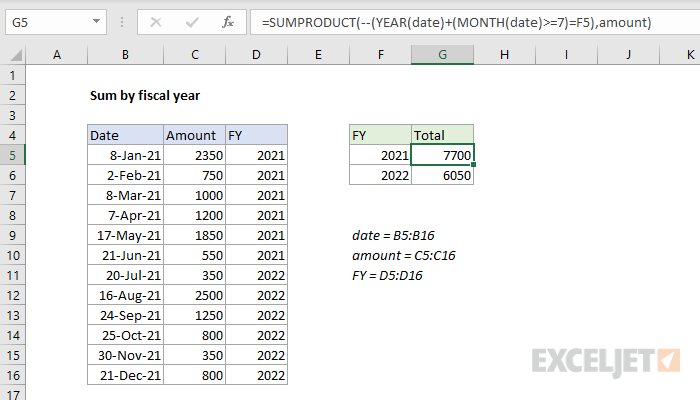Select column J header
The height and width of the screenshot is (400, 700).
point(629,55)
